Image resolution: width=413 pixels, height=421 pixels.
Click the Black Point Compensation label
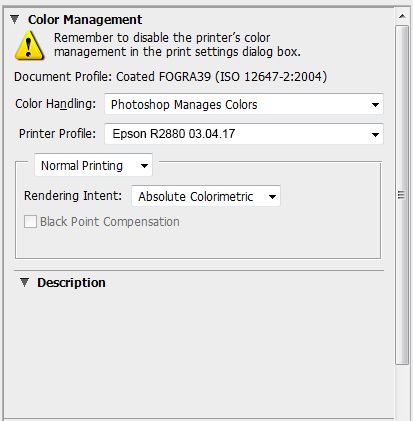[x=110, y=222]
